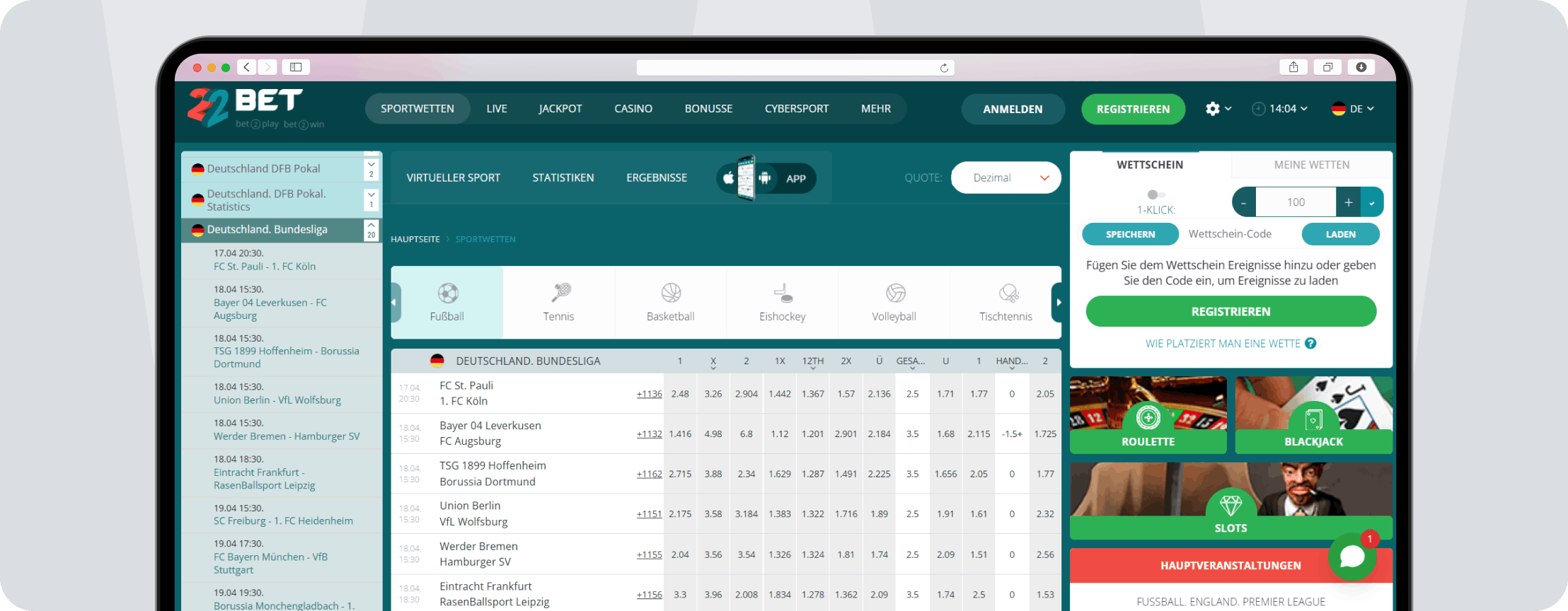
Task: Open the stake amount dropdown arrow
Action: tap(1372, 202)
